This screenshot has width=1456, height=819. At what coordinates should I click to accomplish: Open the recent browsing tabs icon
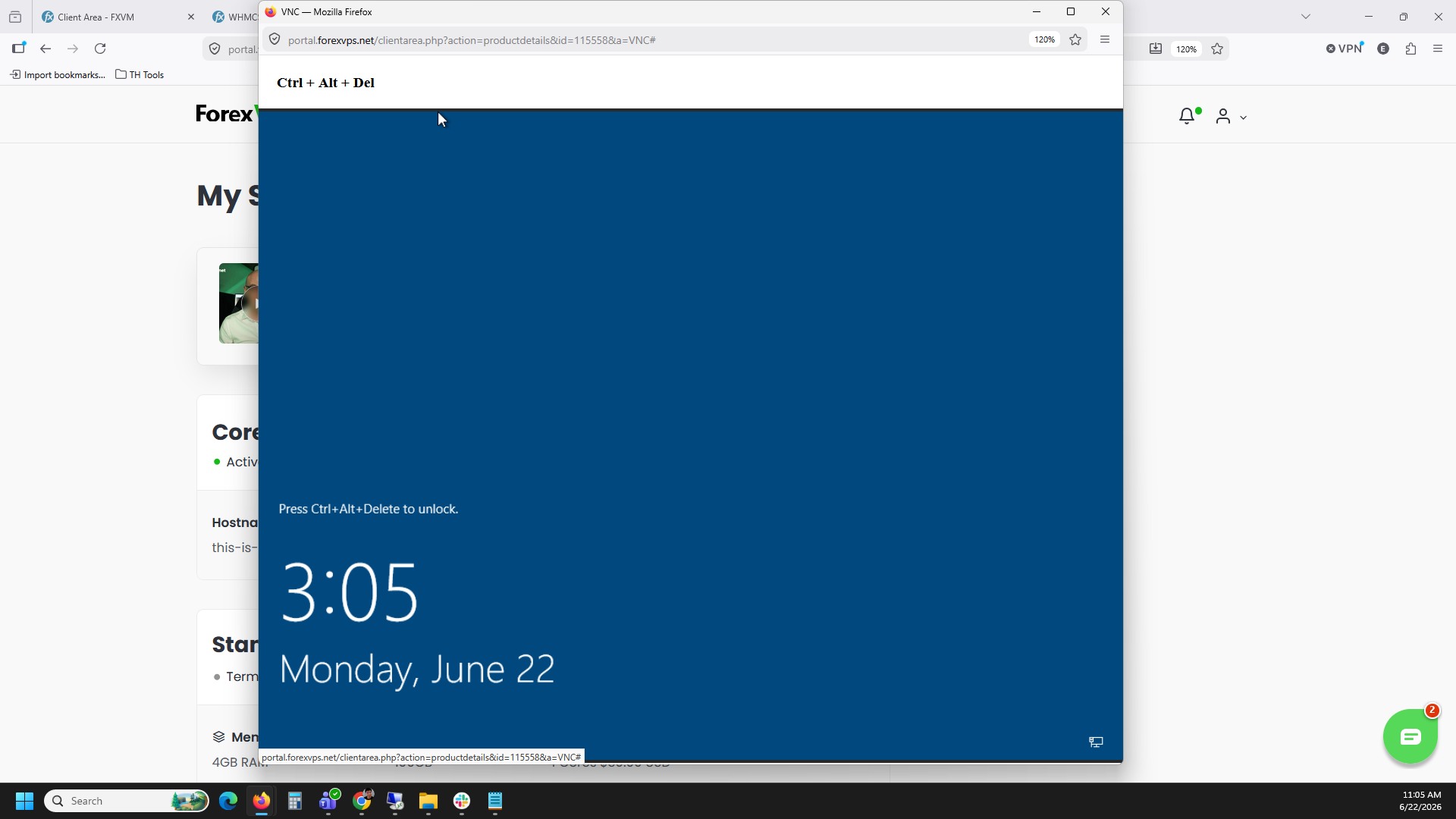click(x=15, y=17)
